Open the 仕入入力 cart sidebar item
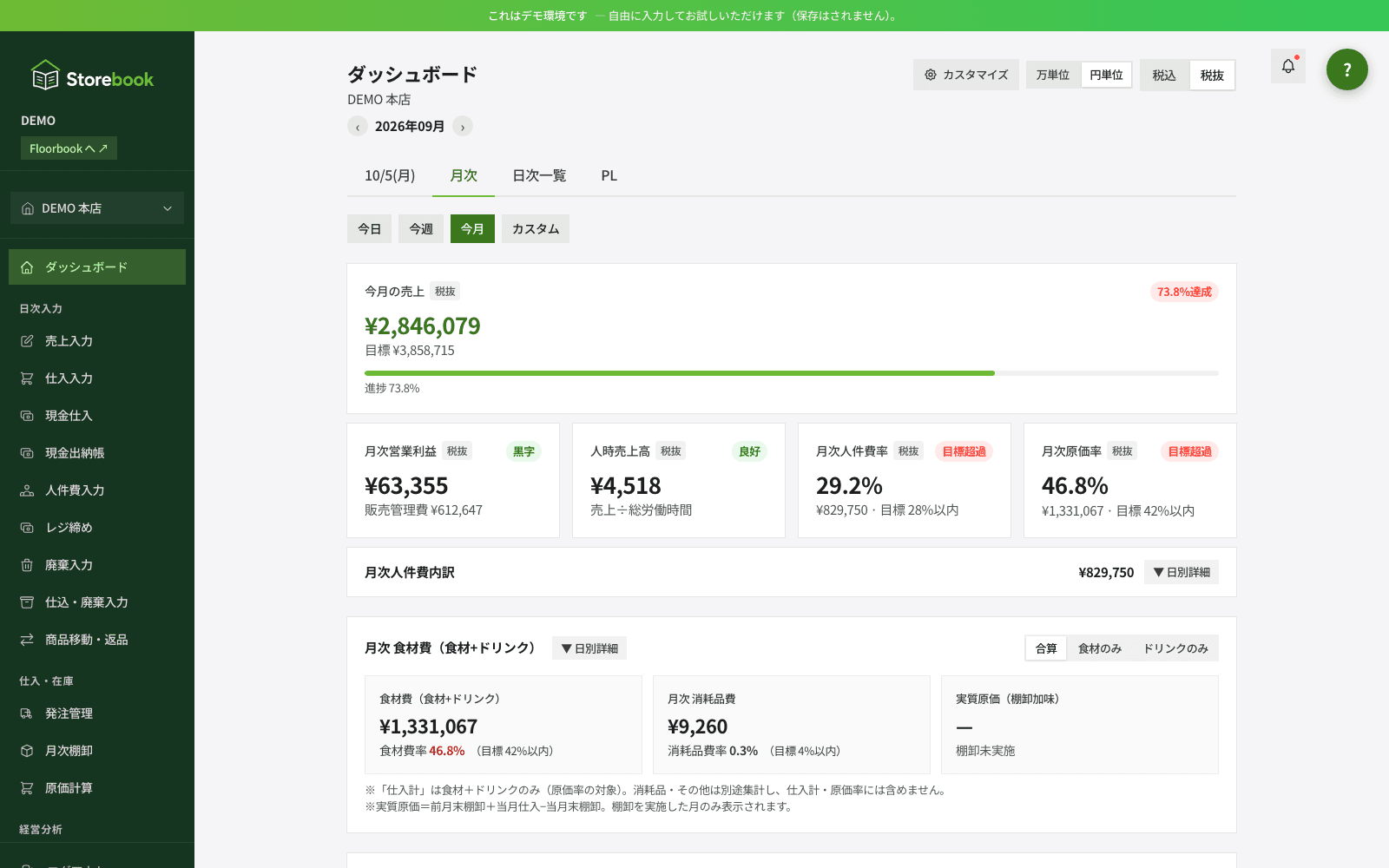 pos(97,378)
